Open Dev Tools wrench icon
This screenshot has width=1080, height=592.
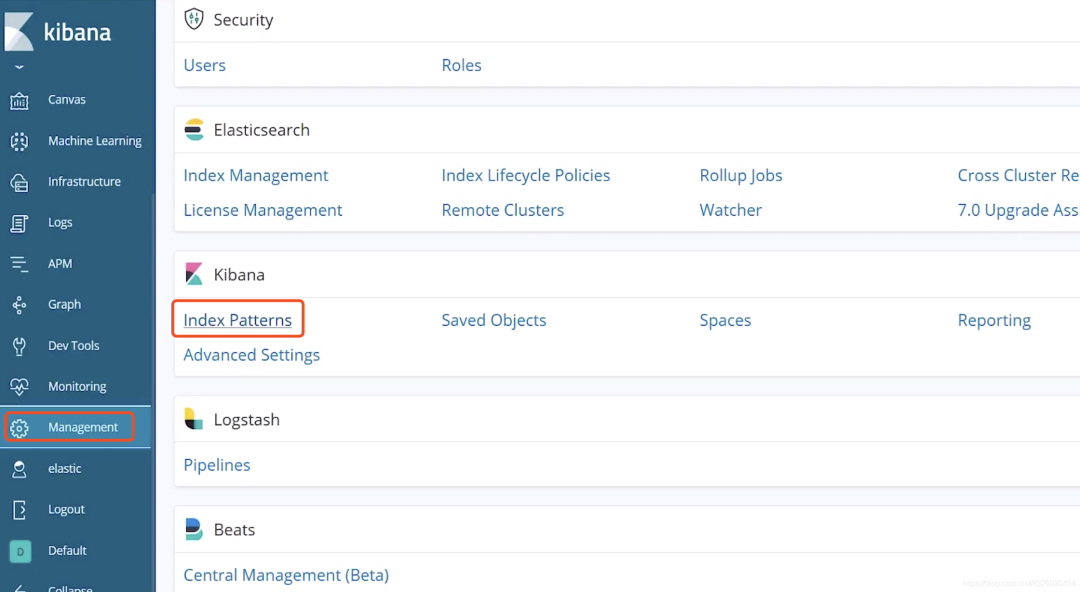coord(19,346)
